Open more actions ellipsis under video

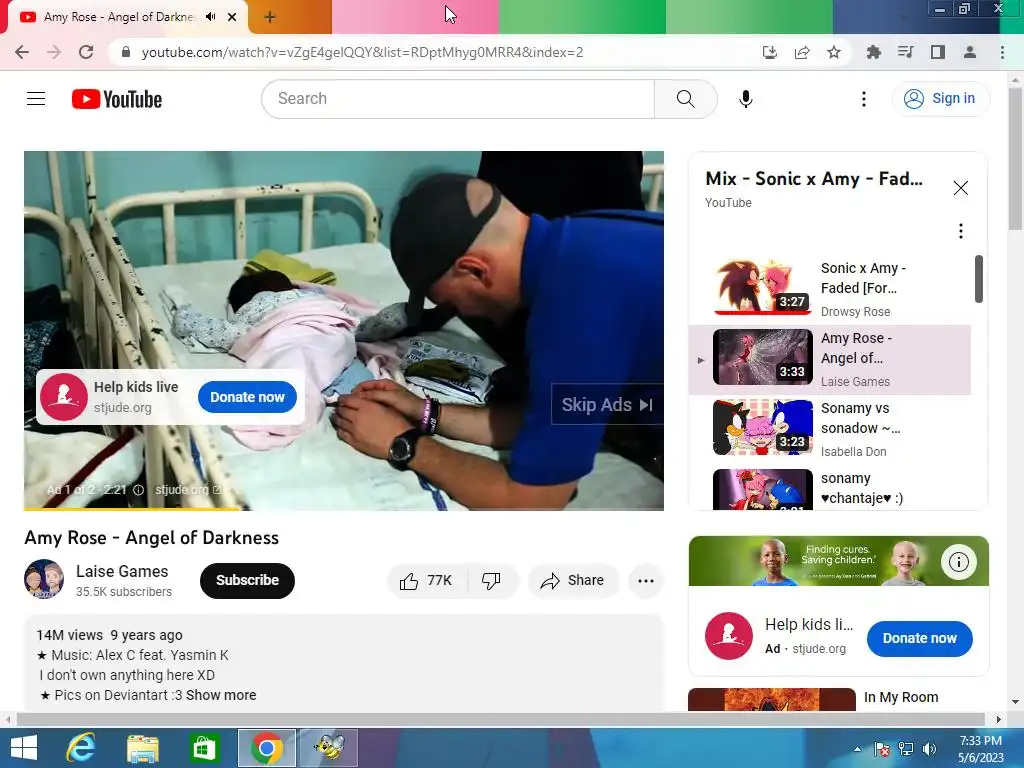(x=646, y=581)
